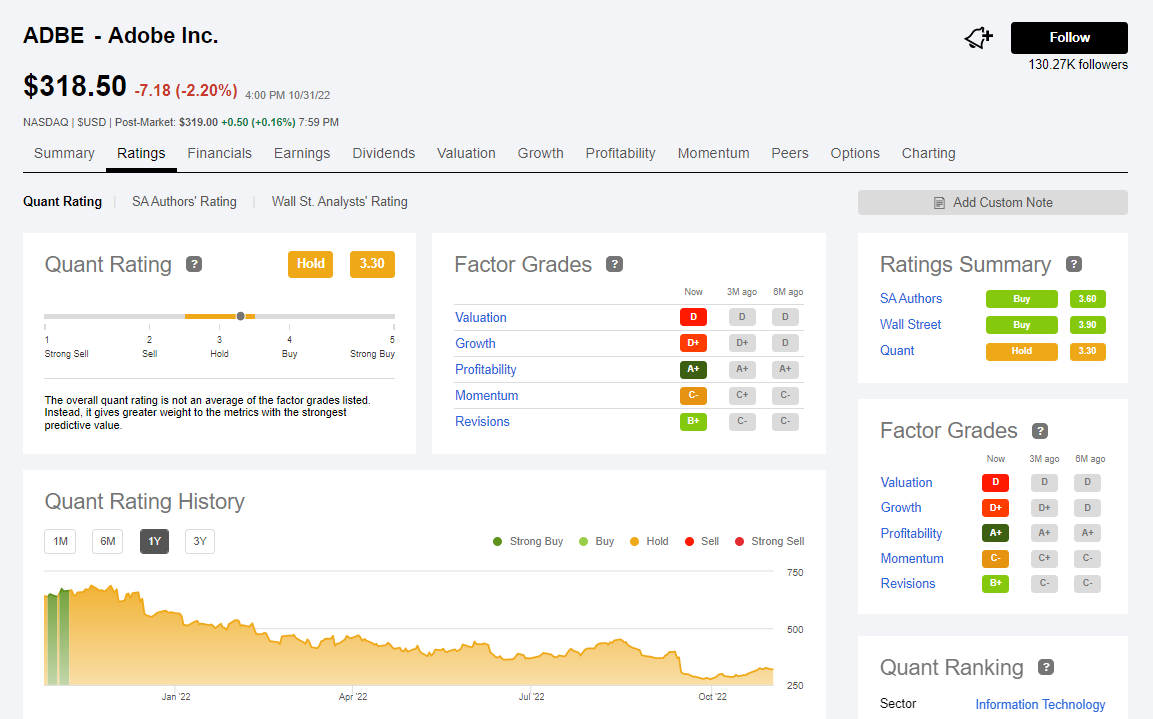The image size is (1153, 719).
Task: Click the bell alert icon next to Follow
Action: tap(979, 37)
